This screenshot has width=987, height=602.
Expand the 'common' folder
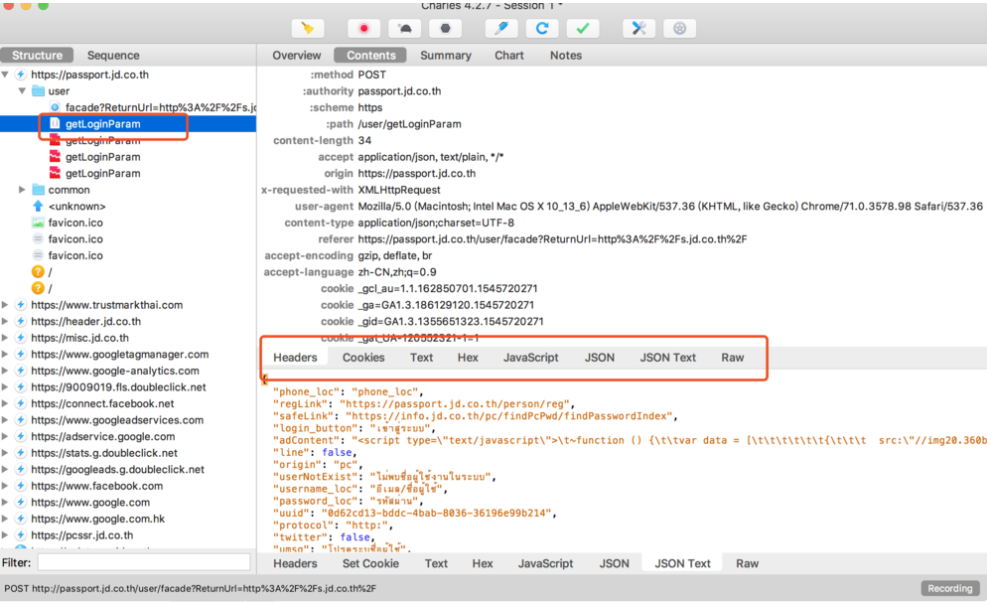click(x=22, y=190)
